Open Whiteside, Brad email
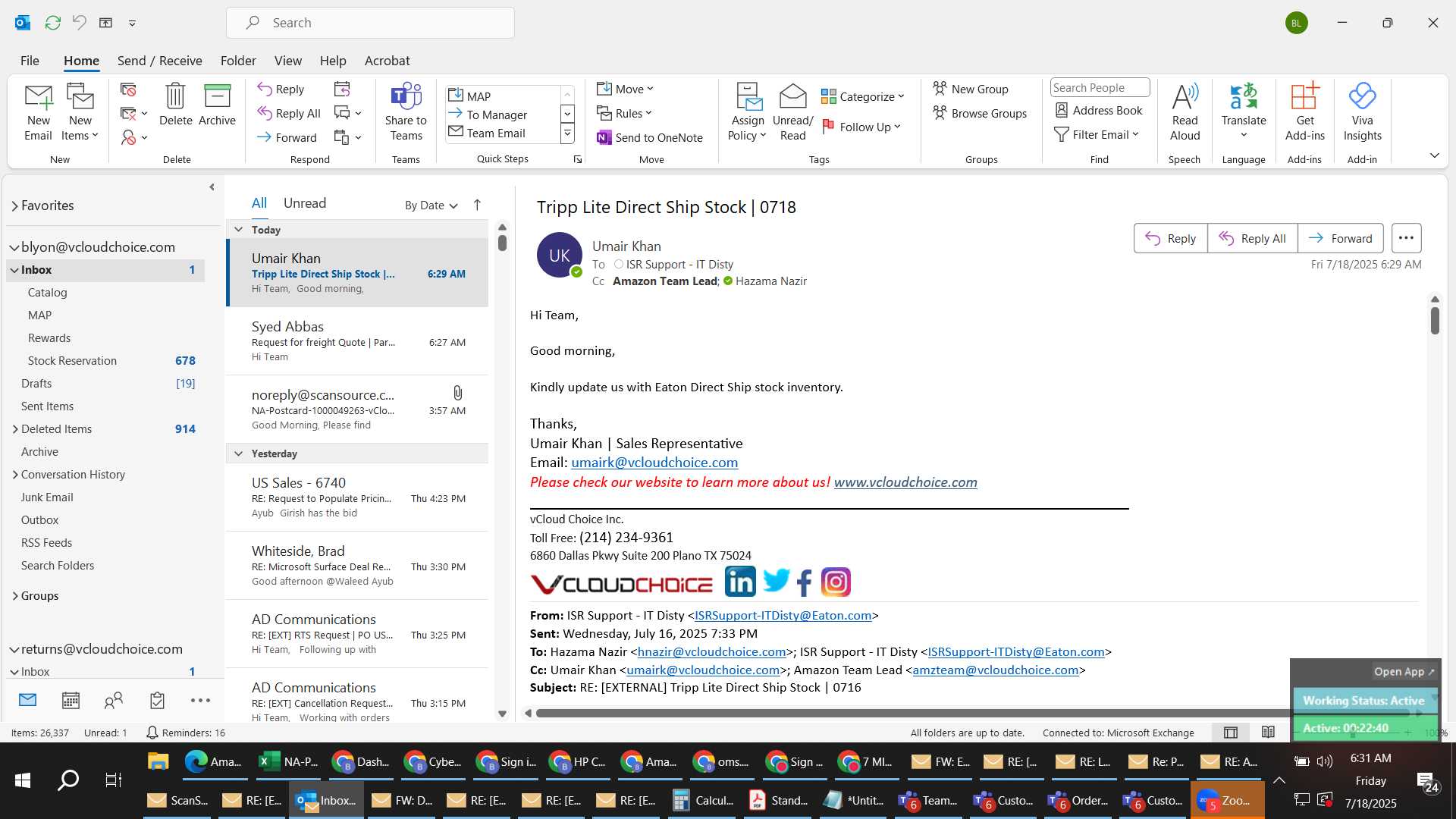1456x819 pixels. [358, 565]
